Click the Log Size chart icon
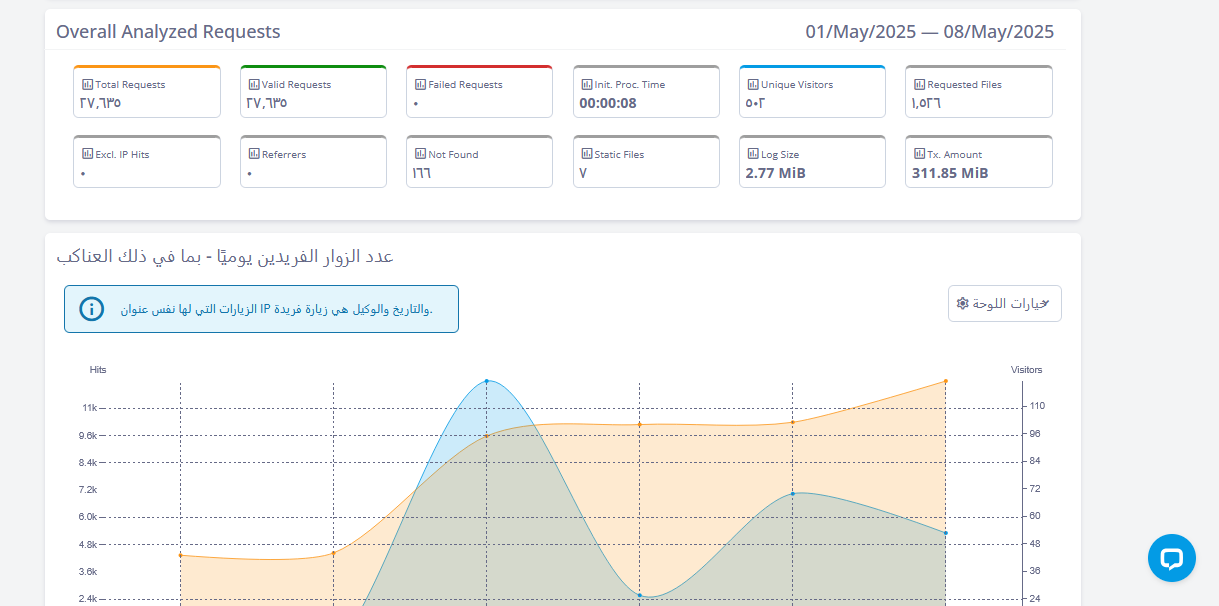Viewport: 1219px width, 606px height. point(753,155)
